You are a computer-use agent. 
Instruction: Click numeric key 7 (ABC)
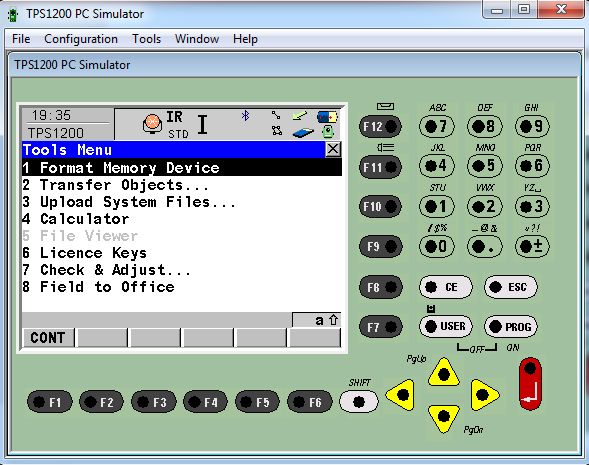coord(436,126)
